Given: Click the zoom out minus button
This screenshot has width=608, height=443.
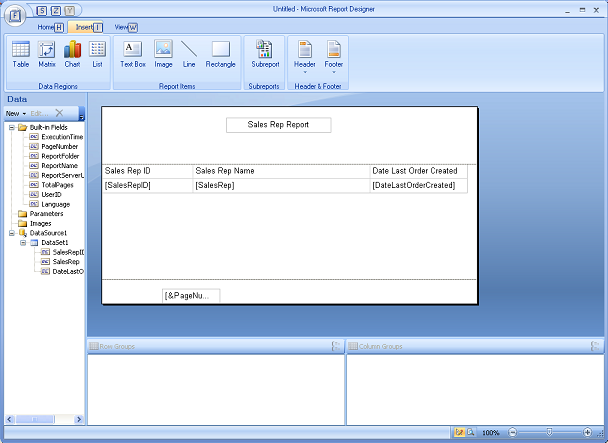Looking at the screenshot, I should (513, 432).
